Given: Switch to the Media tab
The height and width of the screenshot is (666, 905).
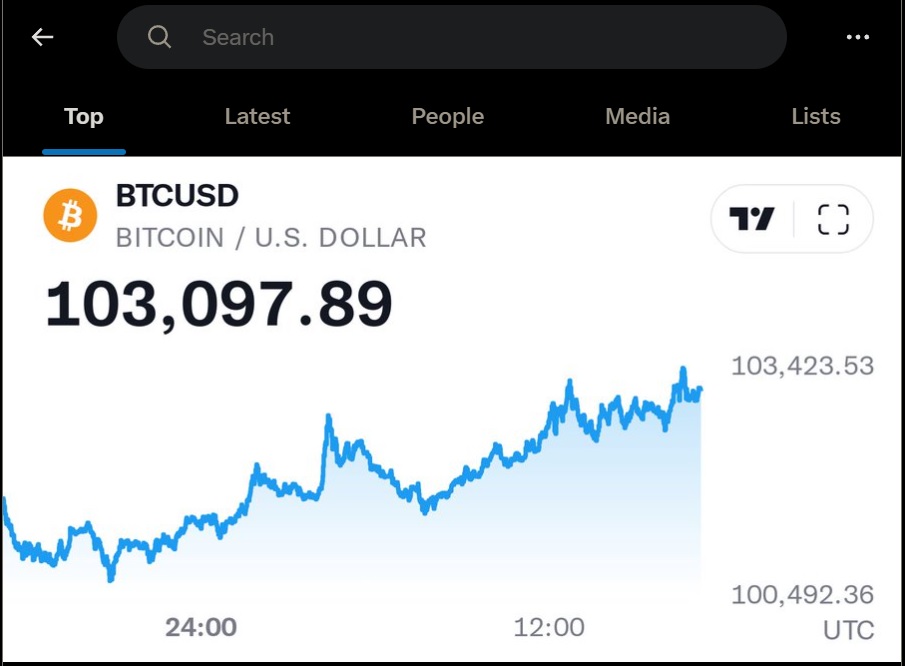Looking at the screenshot, I should coord(637,117).
